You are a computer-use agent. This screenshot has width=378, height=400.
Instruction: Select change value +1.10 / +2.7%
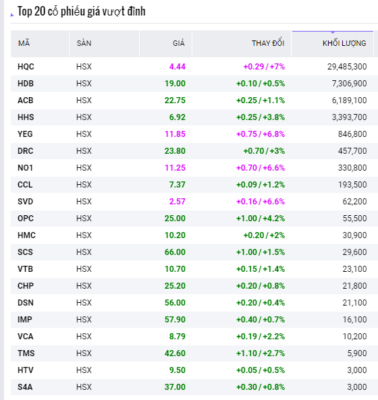[261, 353]
